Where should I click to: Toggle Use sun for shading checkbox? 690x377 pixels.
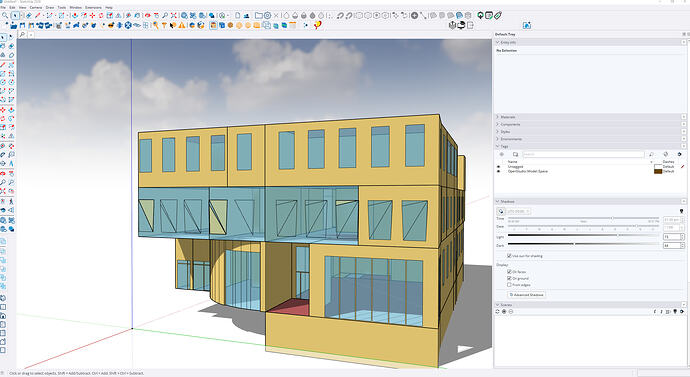coord(509,256)
